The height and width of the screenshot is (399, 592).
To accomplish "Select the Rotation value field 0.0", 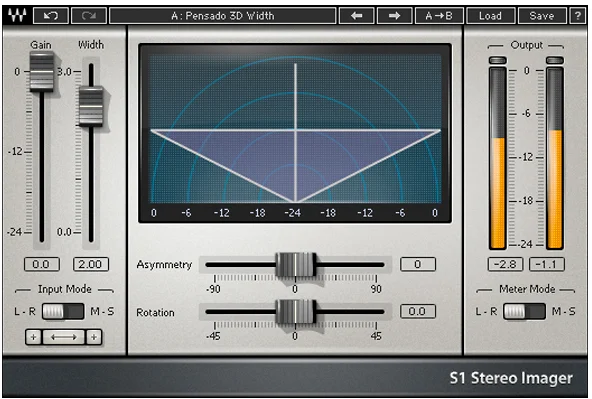I will [418, 311].
